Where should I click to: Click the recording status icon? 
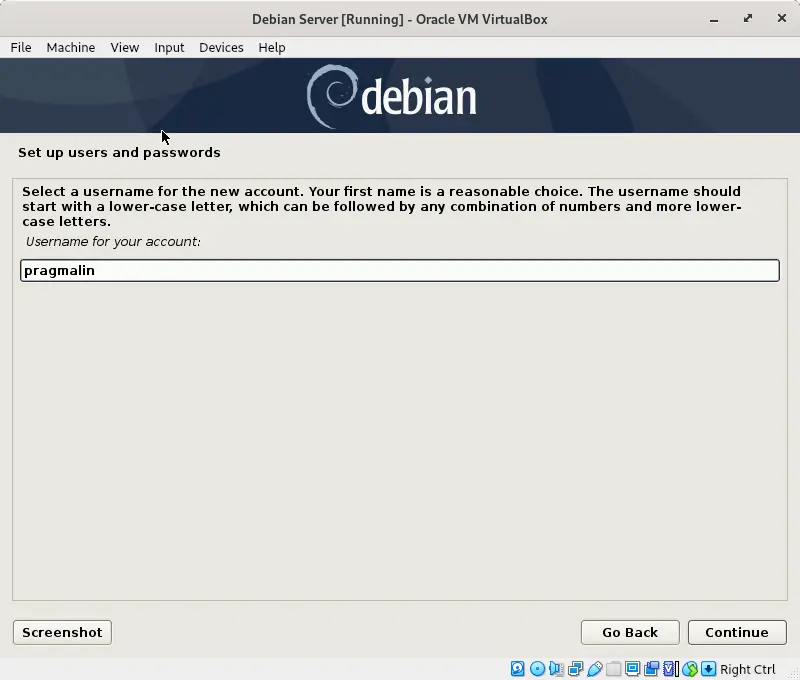point(652,668)
